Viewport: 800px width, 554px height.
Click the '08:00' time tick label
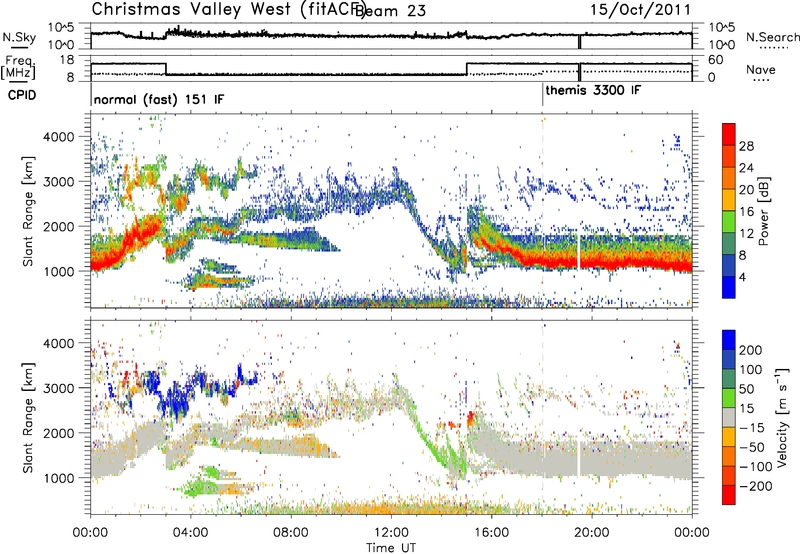[291, 532]
